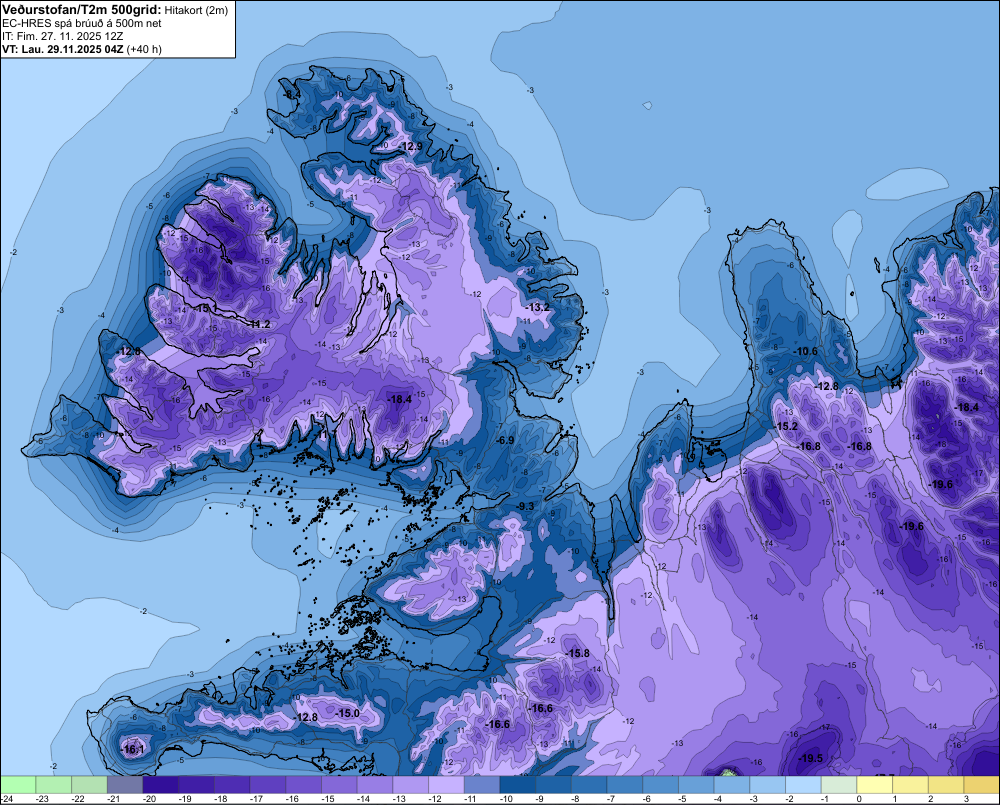Click the line 'EC-HRES spá brúuð á 500m net'

(x=82, y=24)
